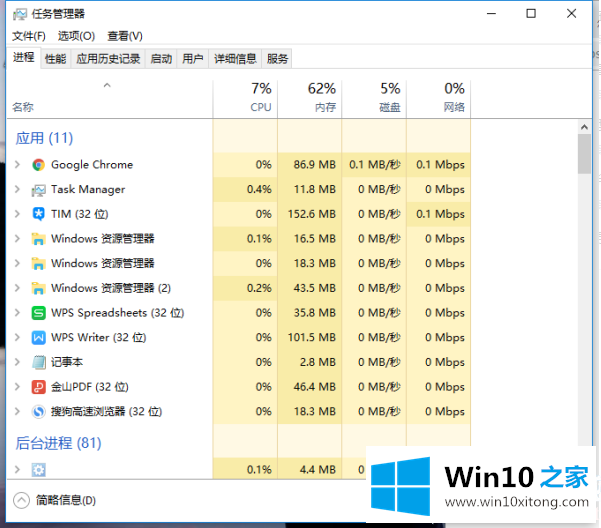
Task: Sort by the 名称 column header
Action: click(110, 98)
